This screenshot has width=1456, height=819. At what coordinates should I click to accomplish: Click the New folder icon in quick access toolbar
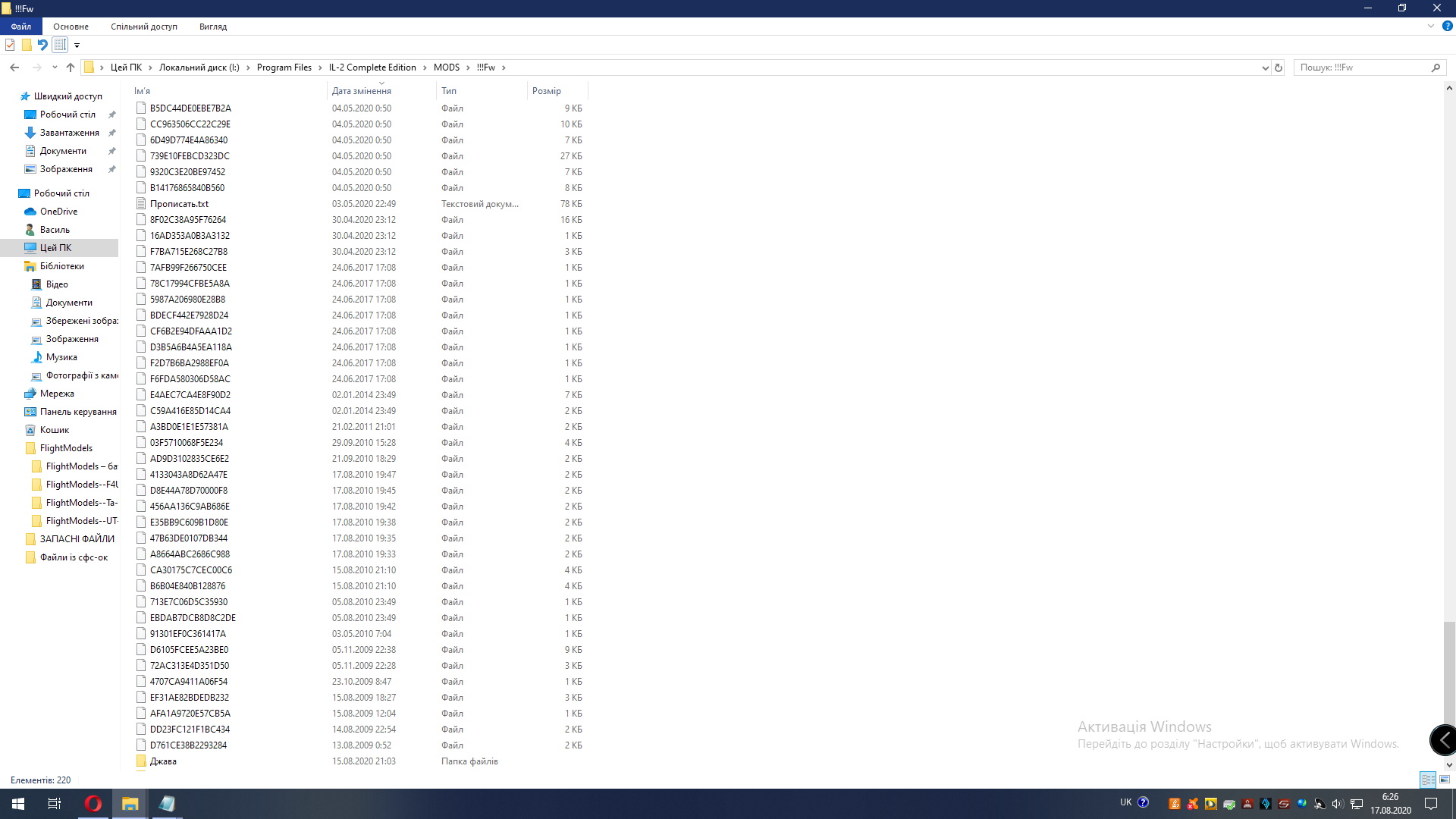point(27,45)
